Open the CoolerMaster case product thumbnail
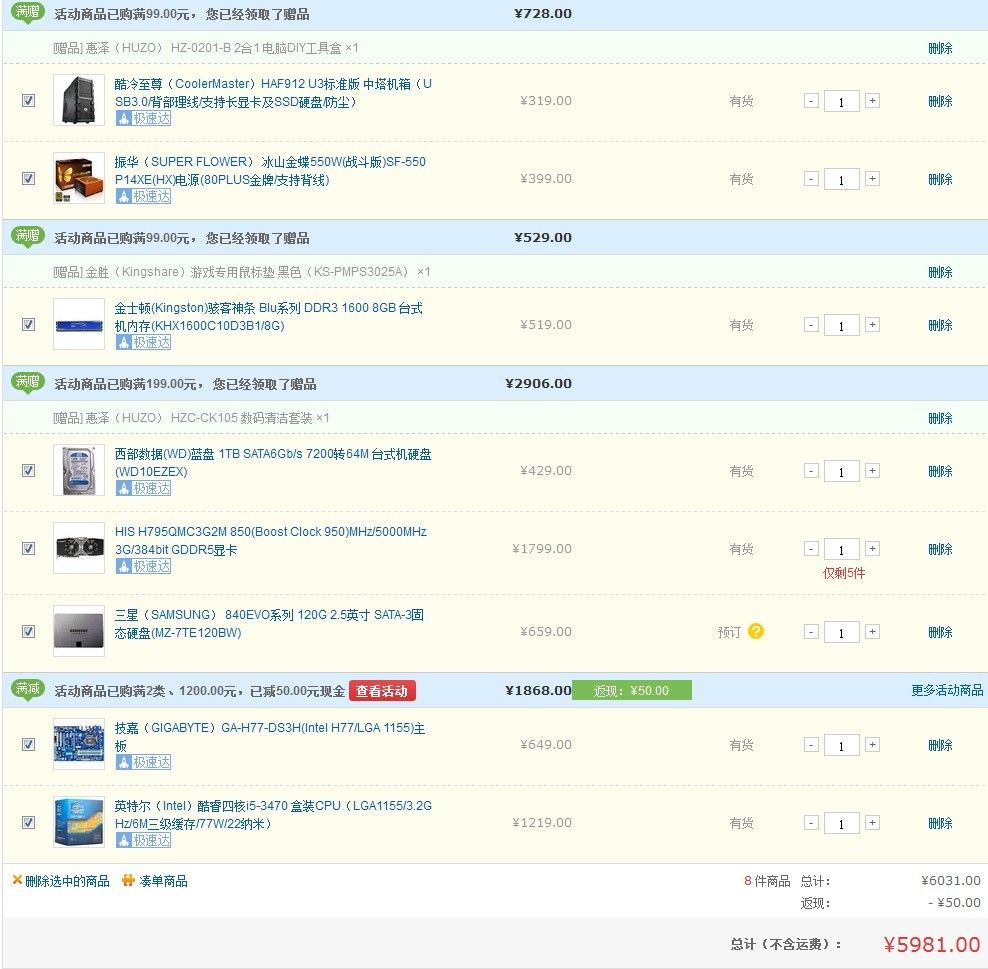This screenshot has height=969, width=988. click(x=79, y=100)
